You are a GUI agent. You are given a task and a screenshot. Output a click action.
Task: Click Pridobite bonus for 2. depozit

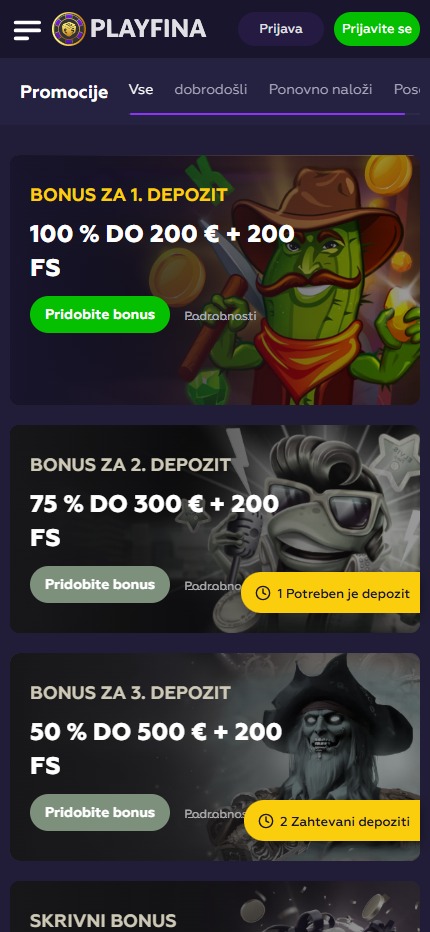[100, 584]
